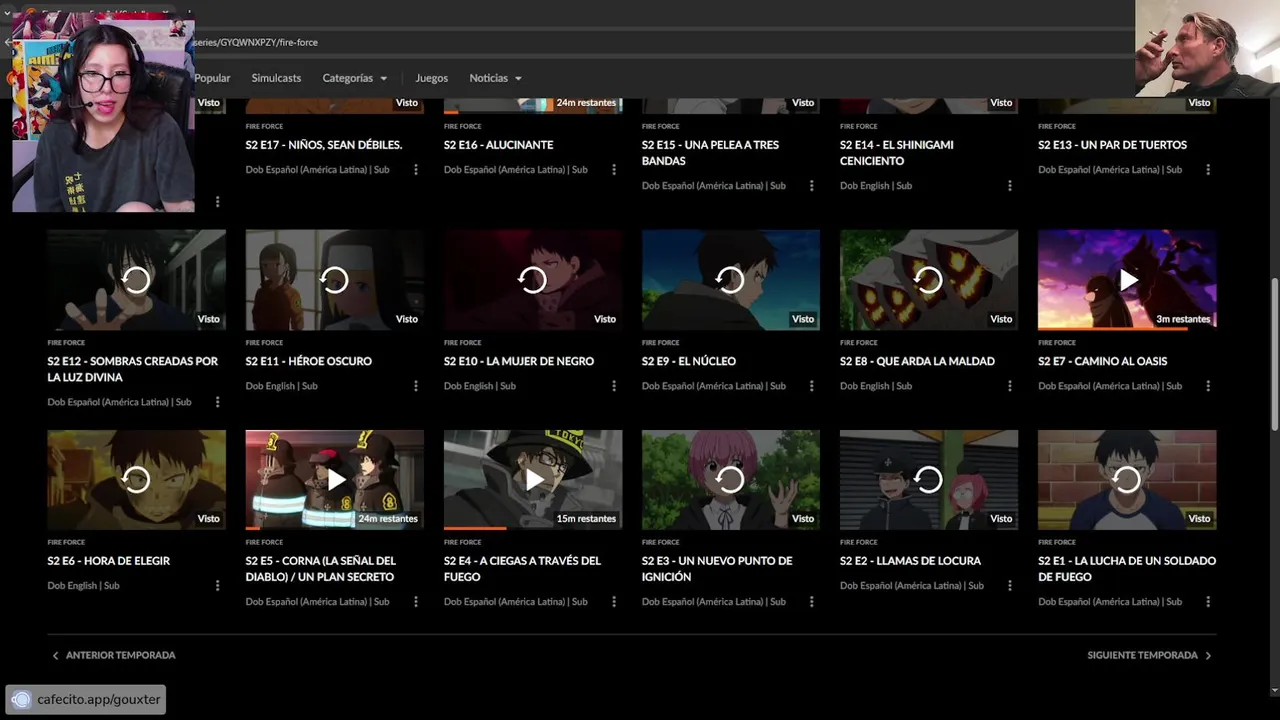Open S2 E9 El Núcleo title link
This screenshot has width=1280, height=720.
[689, 361]
